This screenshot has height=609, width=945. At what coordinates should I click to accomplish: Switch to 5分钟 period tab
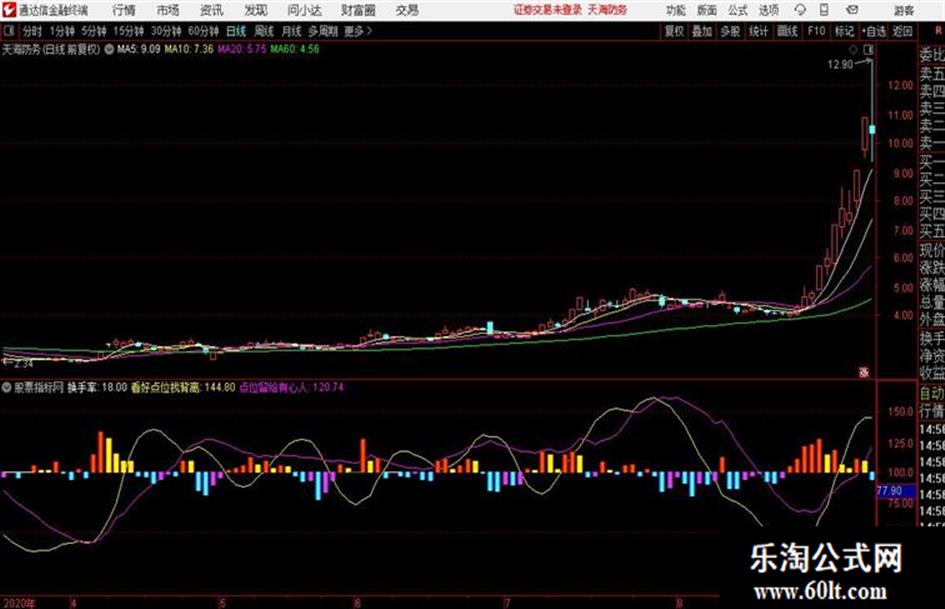click(94, 31)
